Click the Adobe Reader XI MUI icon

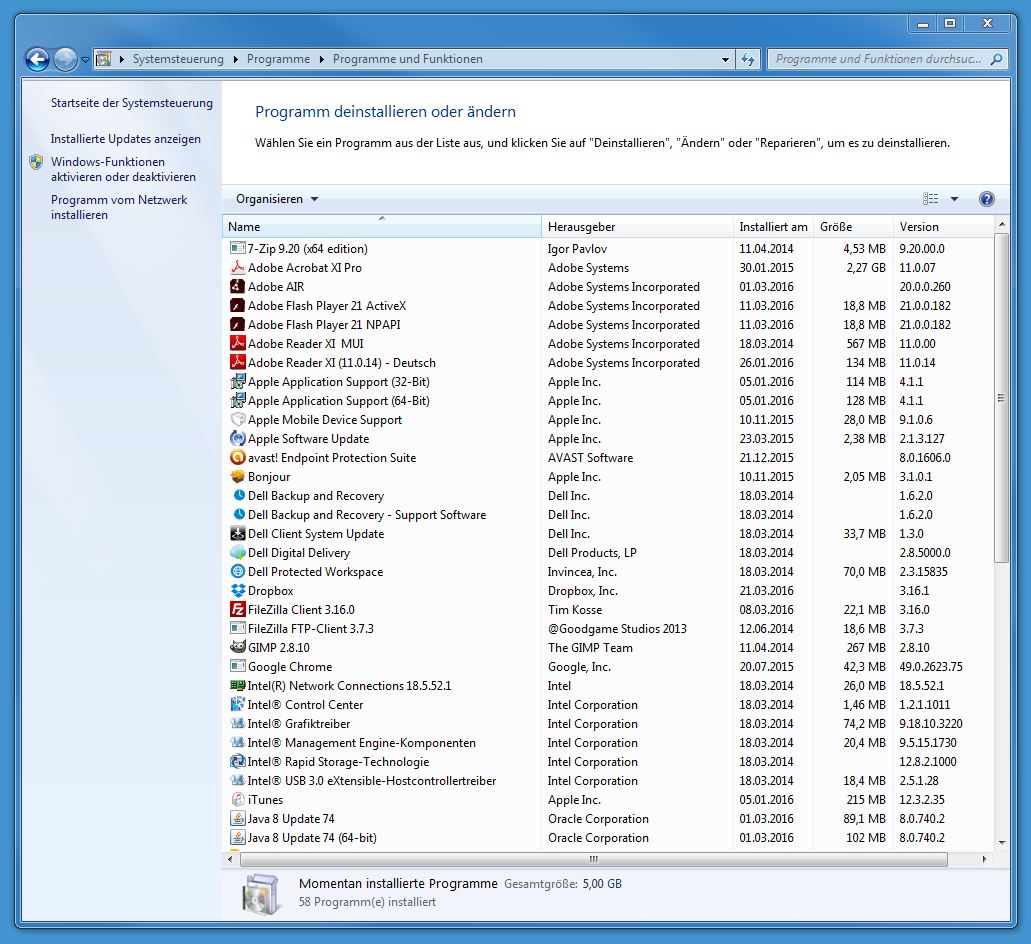pos(237,343)
